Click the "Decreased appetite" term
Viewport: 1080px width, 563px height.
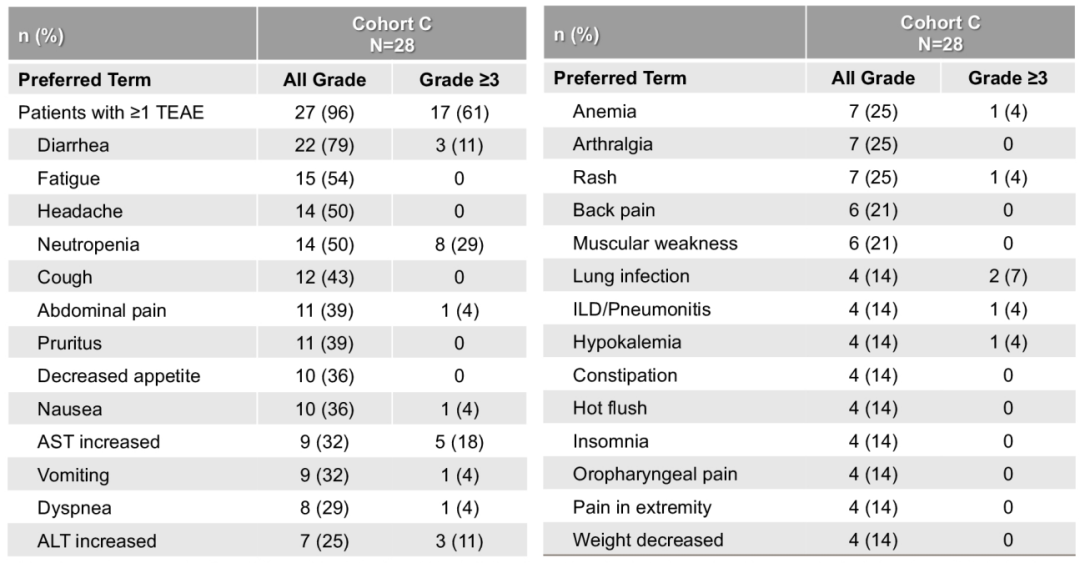point(119,376)
